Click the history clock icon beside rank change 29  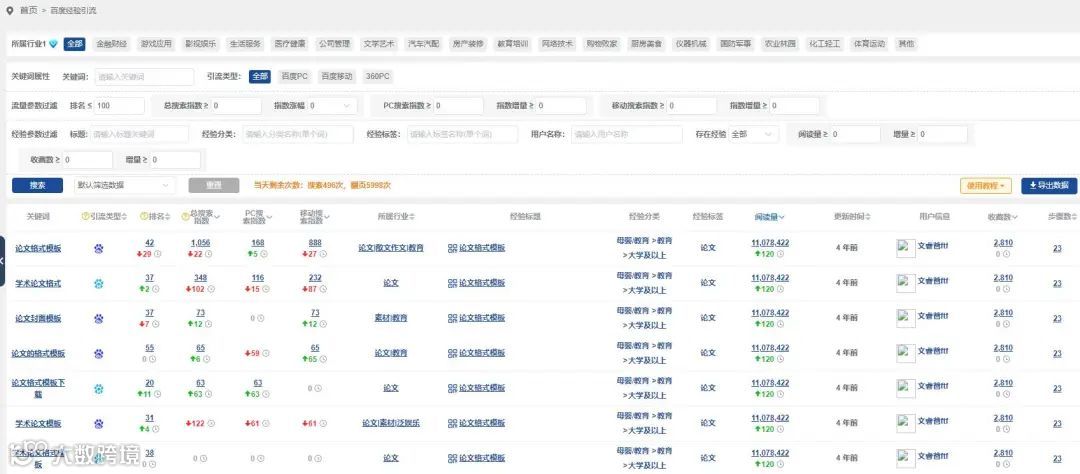click(x=157, y=254)
